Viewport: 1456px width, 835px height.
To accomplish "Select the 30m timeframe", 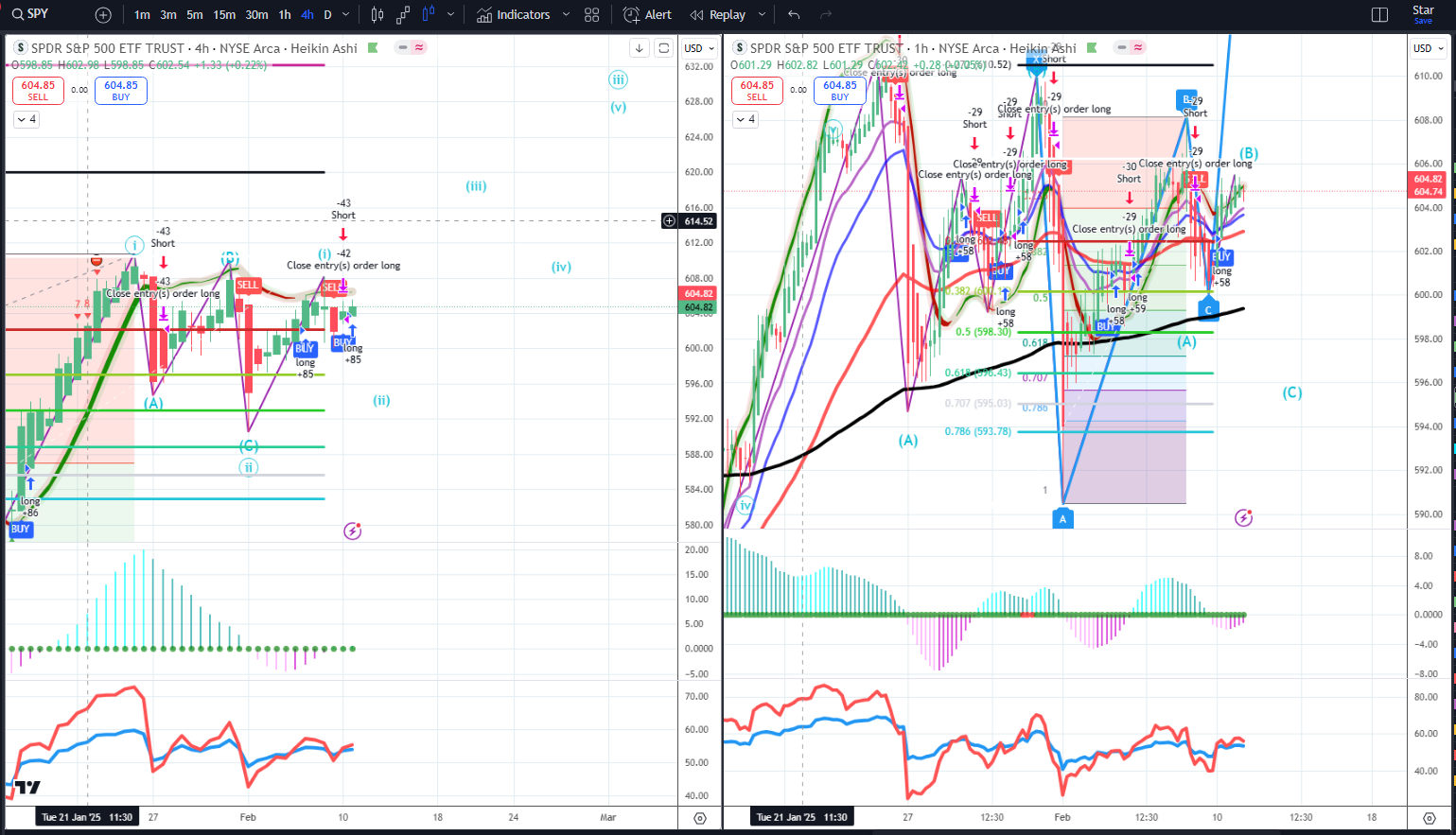I will coord(256,15).
